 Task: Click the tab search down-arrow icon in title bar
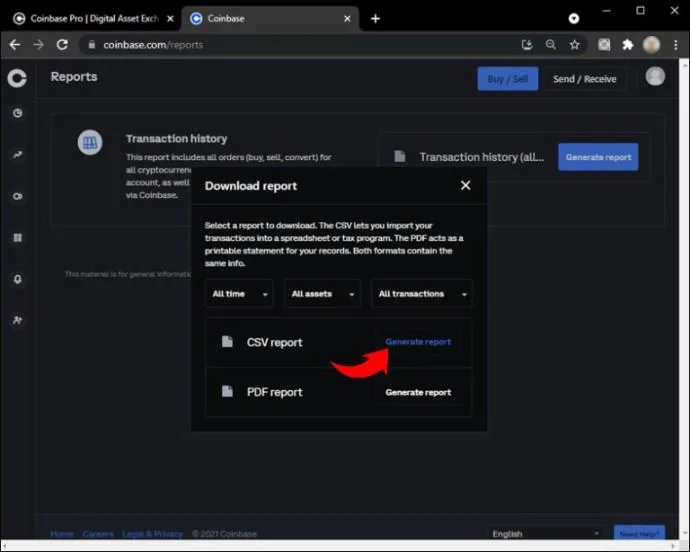[574, 18]
